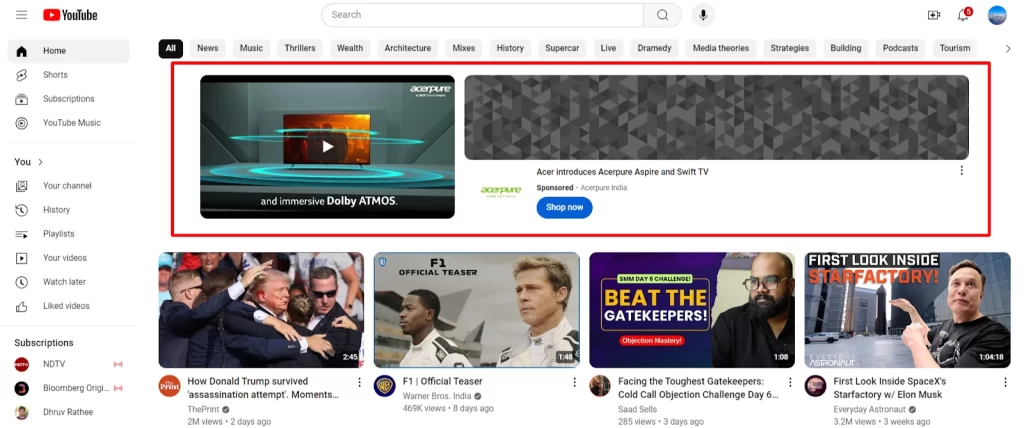This screenshot has height=428, width=1024.
Task: Play the Acerpure ad video
Action: 327,146
